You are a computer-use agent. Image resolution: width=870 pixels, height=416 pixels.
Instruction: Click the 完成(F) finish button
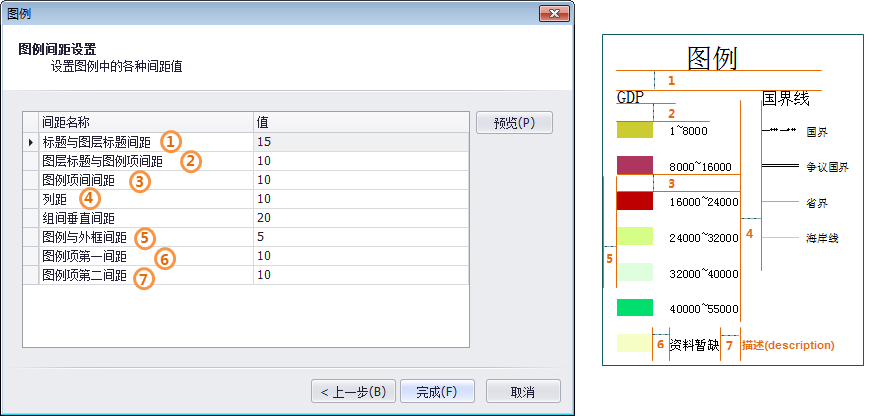coord(436,391)
